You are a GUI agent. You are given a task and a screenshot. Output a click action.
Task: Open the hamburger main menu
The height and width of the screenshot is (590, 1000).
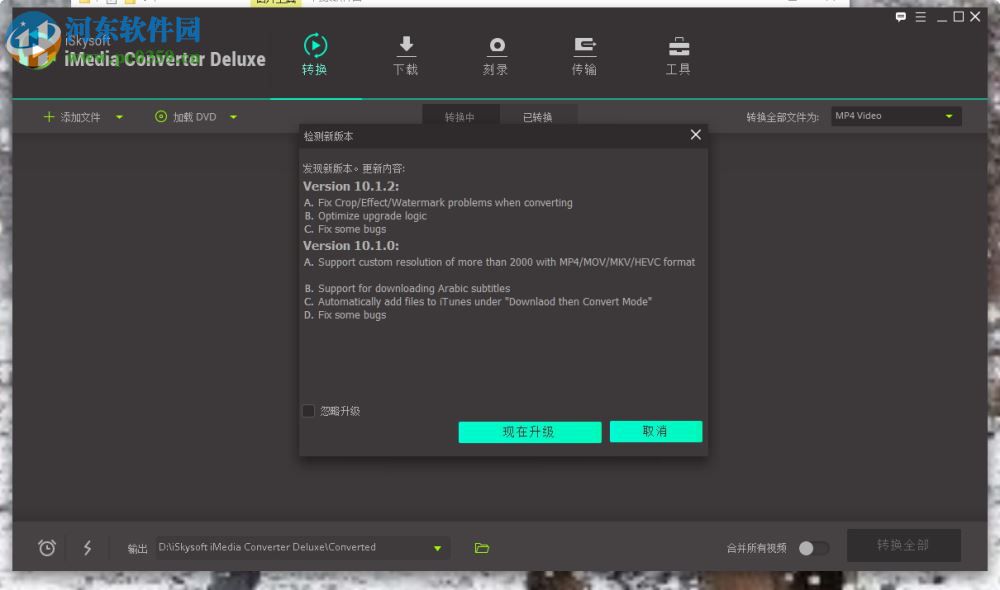point(922,17)
